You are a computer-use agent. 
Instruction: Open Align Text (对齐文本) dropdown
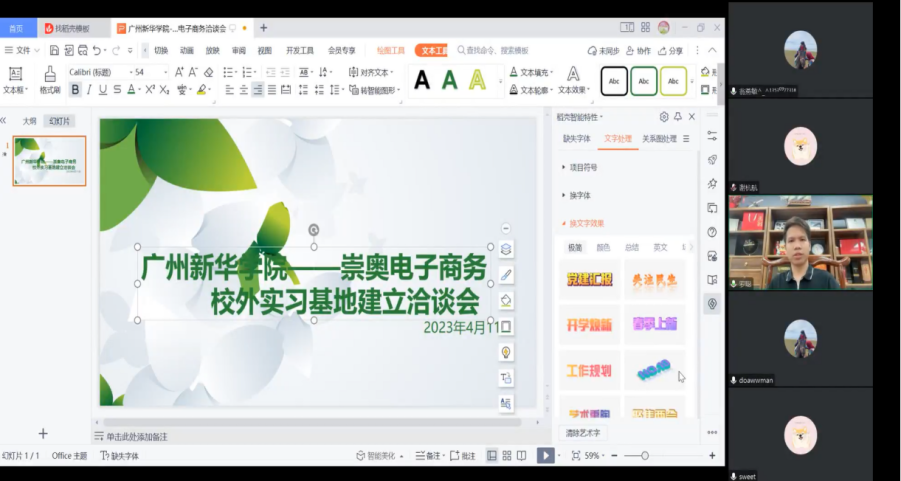(x=371, y=72)
